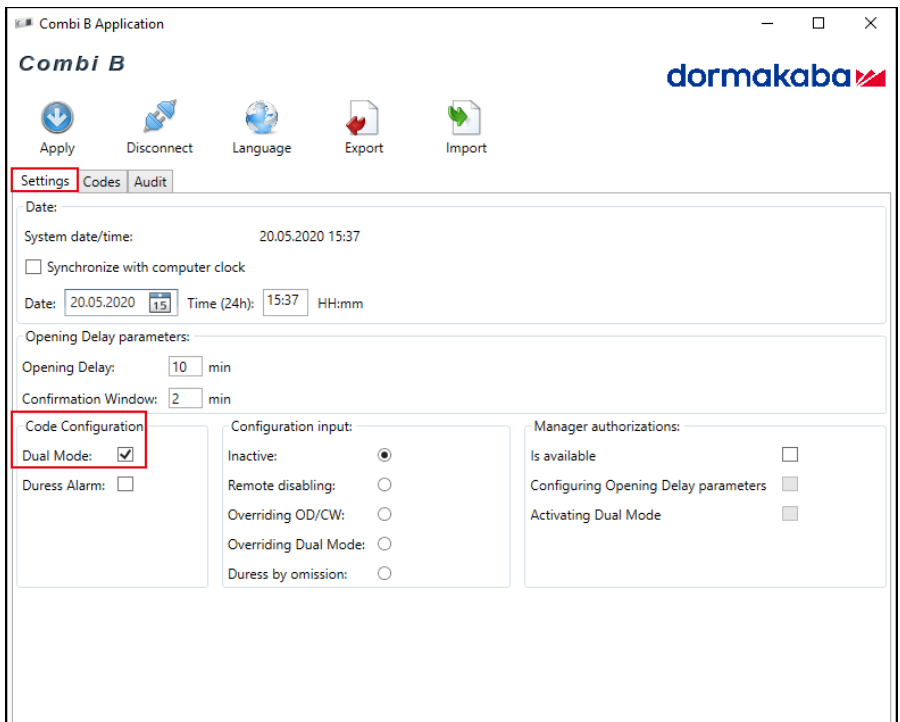Click the dormakaba logo
This screenshot has width=900, height=722.
[775, 77]
